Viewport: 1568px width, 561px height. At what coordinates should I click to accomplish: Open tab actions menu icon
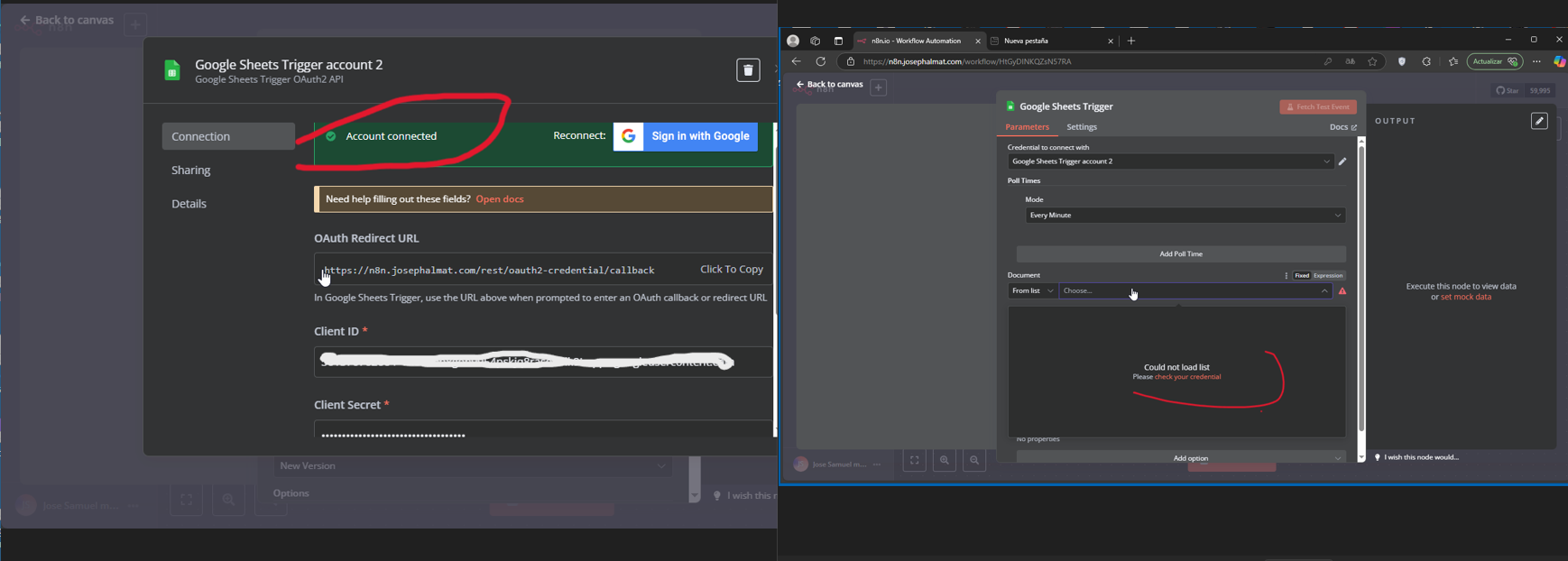[838, 41]
